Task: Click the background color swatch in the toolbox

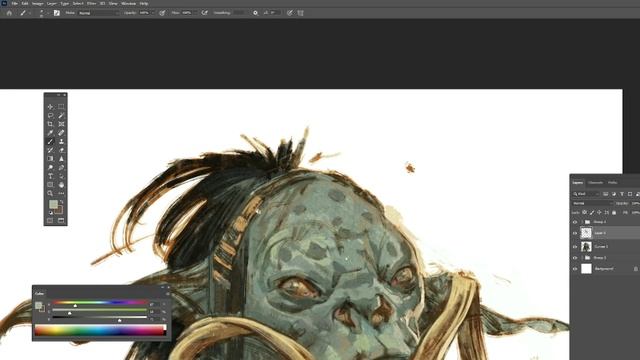Action: (60, 211)
